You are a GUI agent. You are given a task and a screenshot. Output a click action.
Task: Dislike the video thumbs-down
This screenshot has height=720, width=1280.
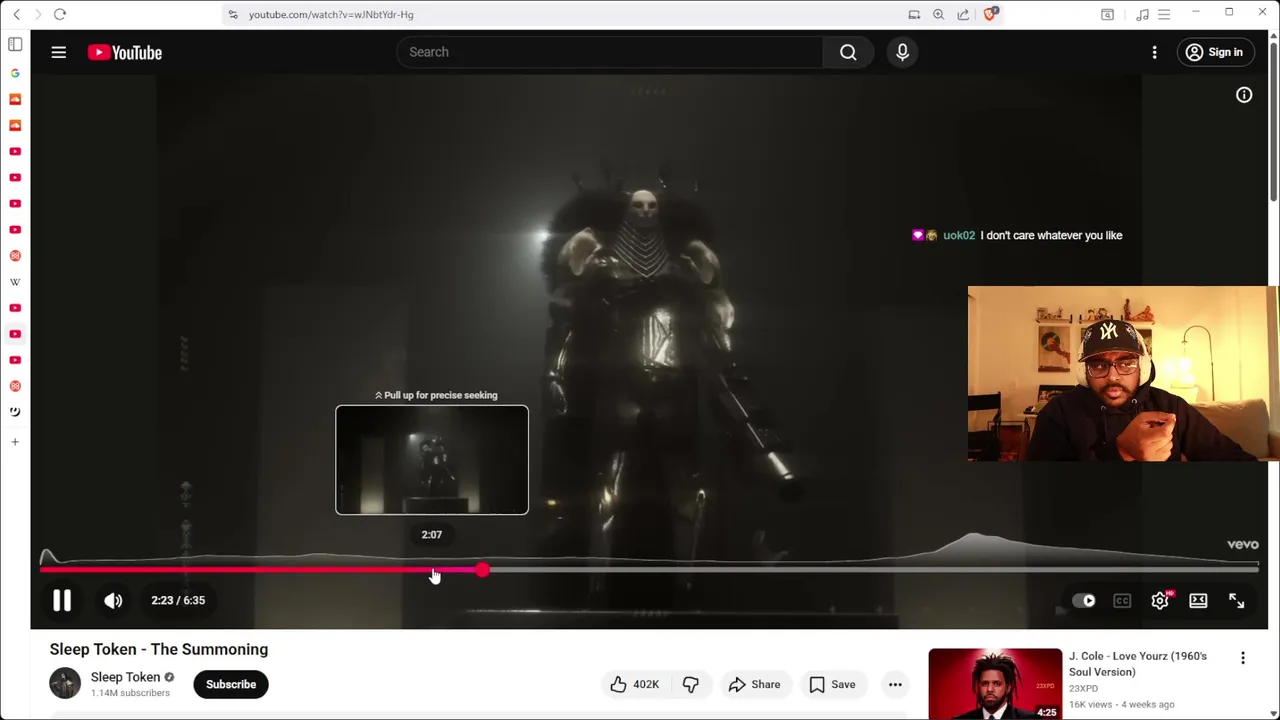coord(691,684)
